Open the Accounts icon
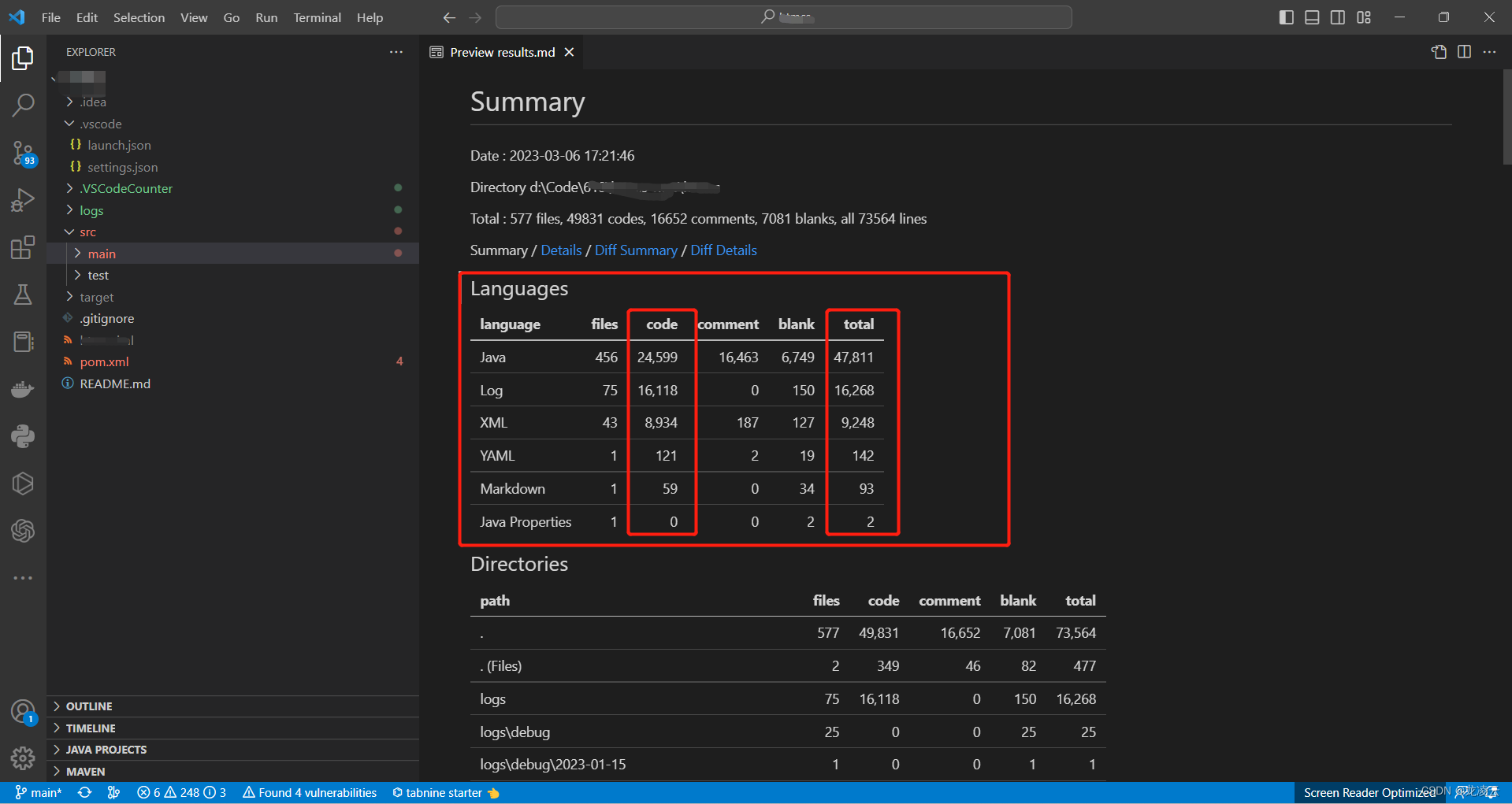 tap(23, 712)
